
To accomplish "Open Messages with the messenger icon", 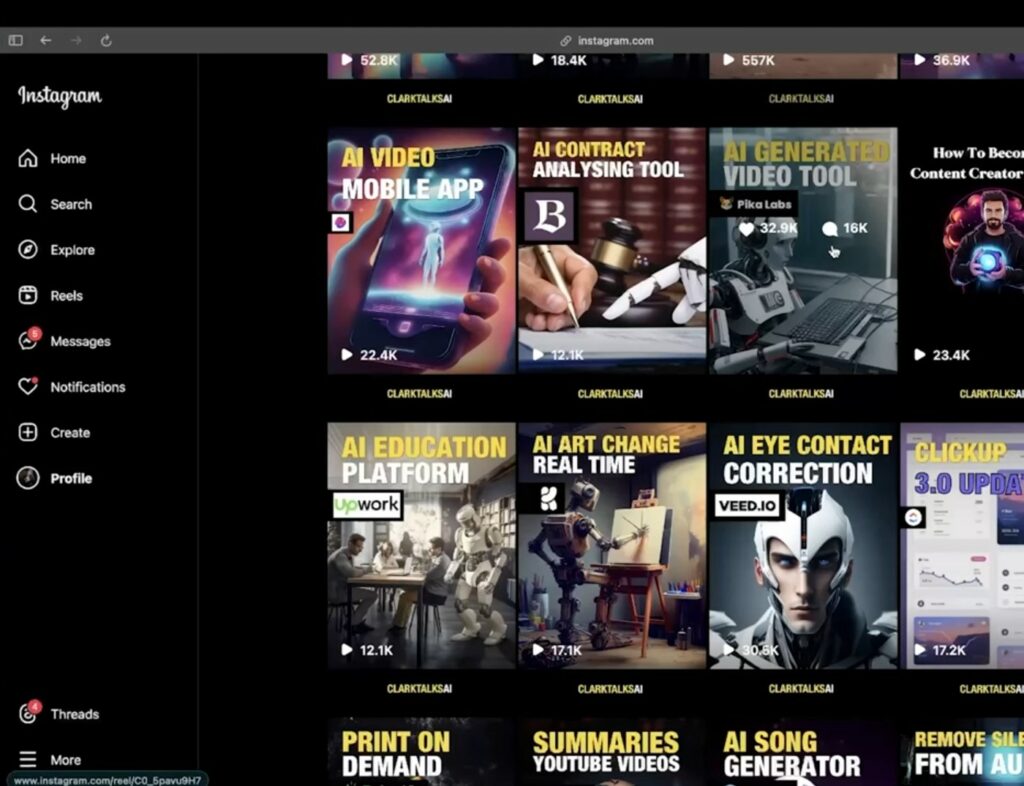I will coord(28,341).
